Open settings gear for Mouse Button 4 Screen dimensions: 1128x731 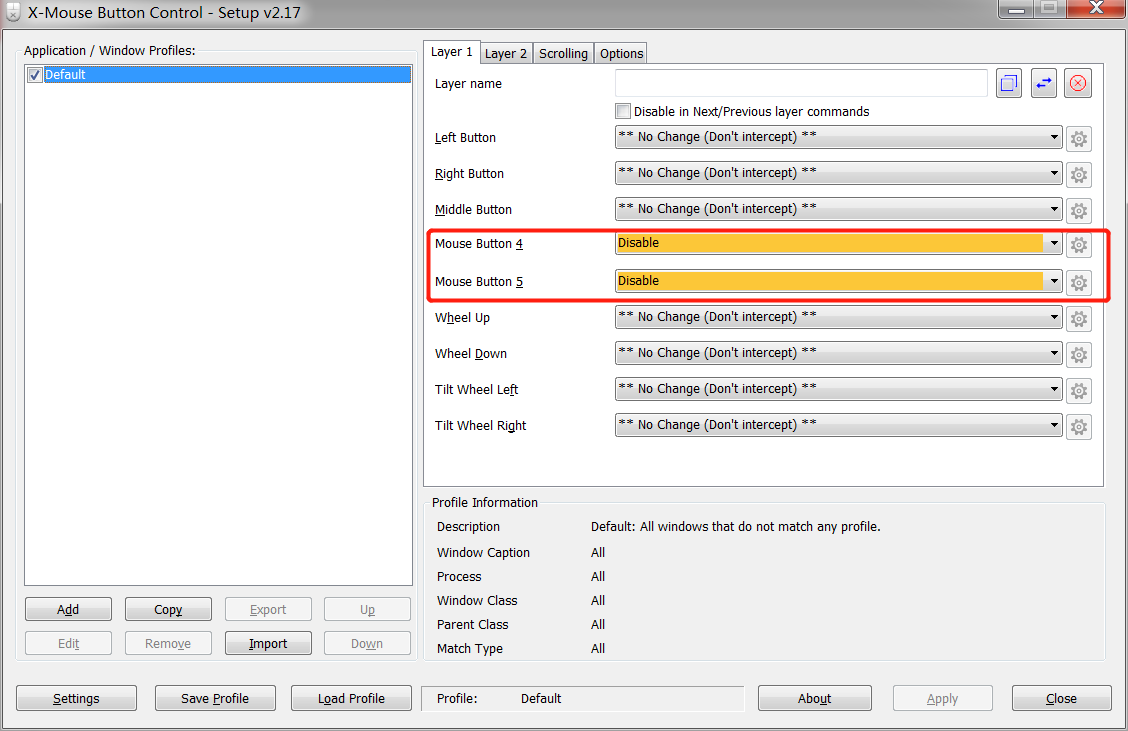coord(1078,245)
